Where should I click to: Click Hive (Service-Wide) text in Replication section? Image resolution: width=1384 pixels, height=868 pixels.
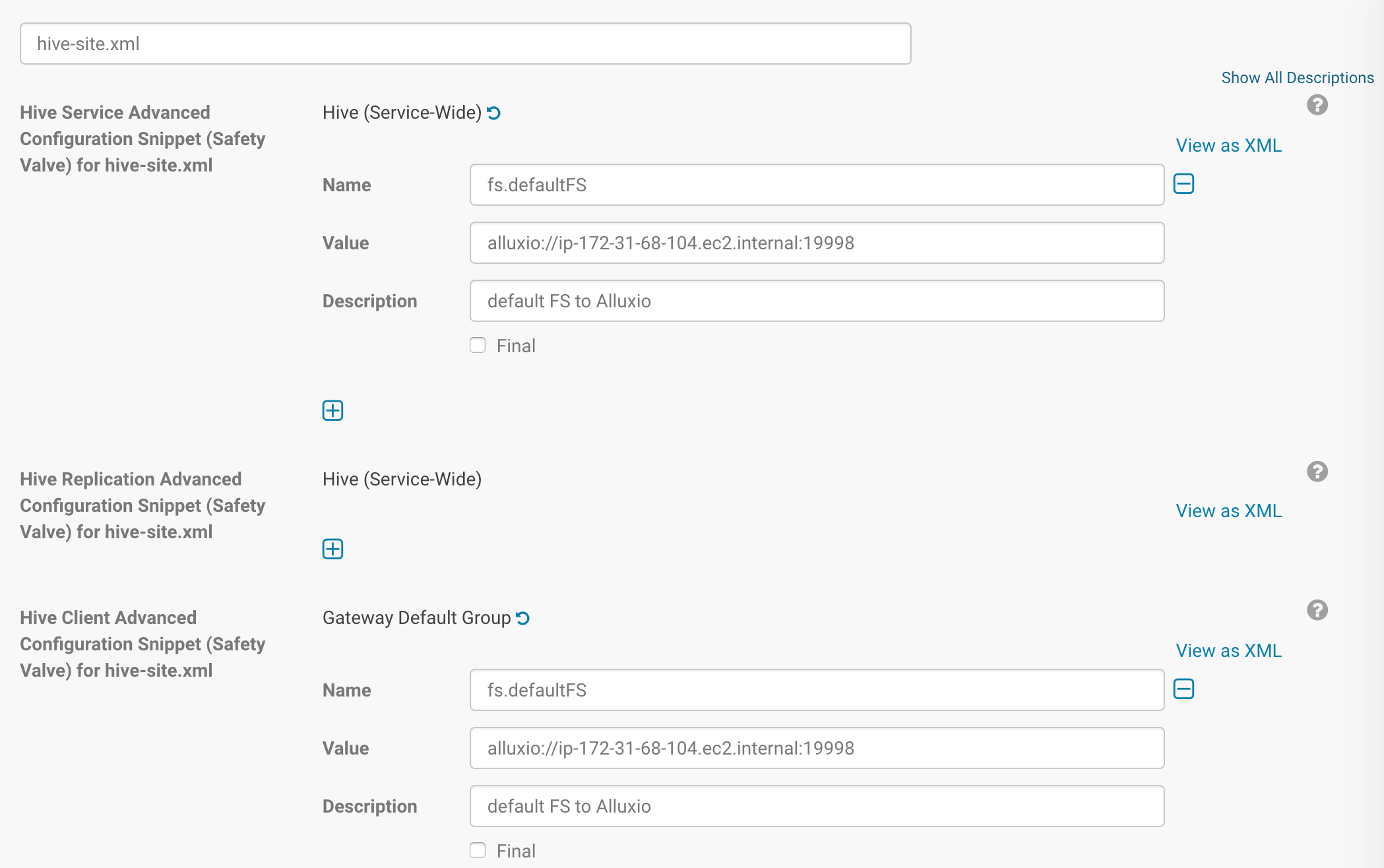tap(402, 479)
